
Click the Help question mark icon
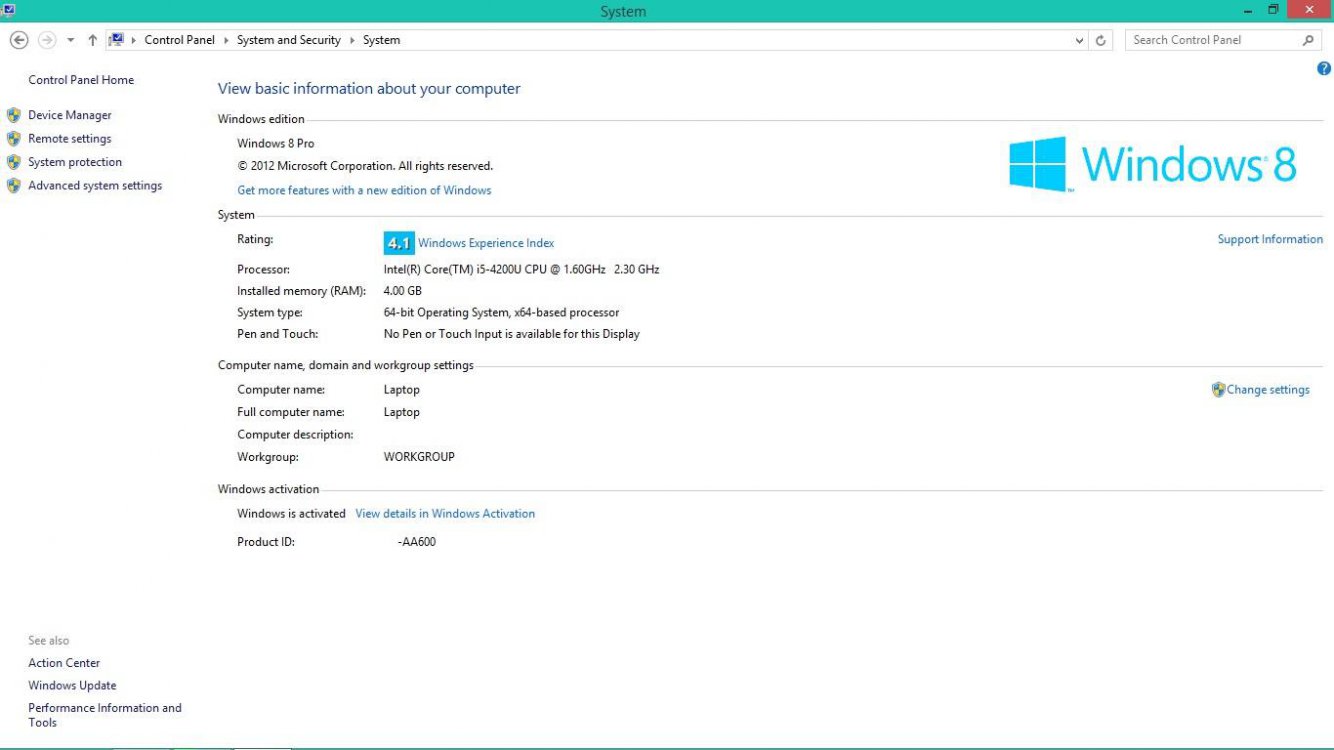point(1323,67)
